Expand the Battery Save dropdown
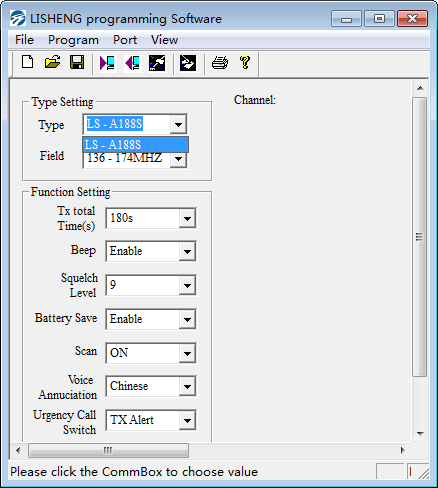Image resolution: width=438 pixels, height=488 pixels. pos(187,319)
